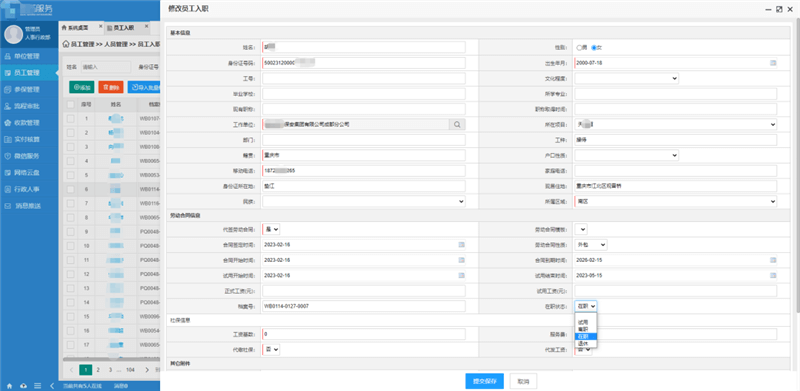
Task: Open the 户口性质 dropdown
Action: point(627,155)
